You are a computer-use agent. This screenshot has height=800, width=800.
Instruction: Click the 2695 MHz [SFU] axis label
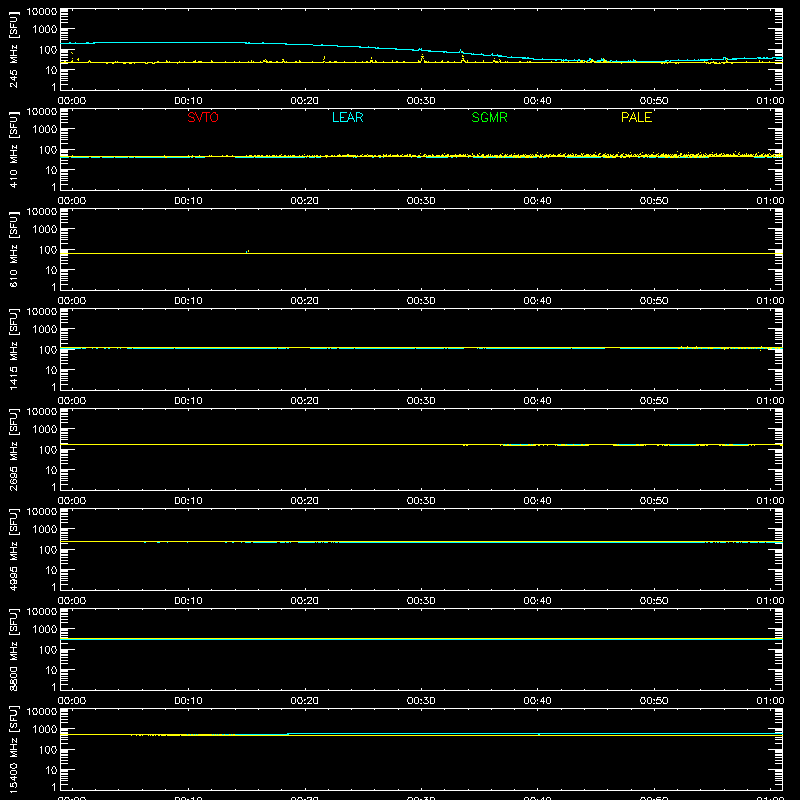13,449
